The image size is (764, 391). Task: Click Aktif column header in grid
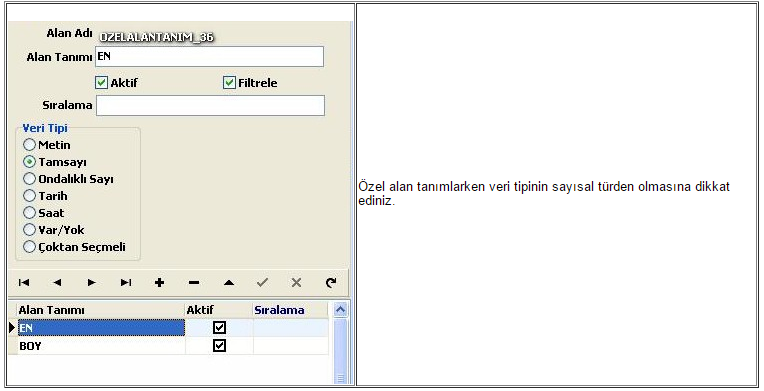click(x=219, y=310)
